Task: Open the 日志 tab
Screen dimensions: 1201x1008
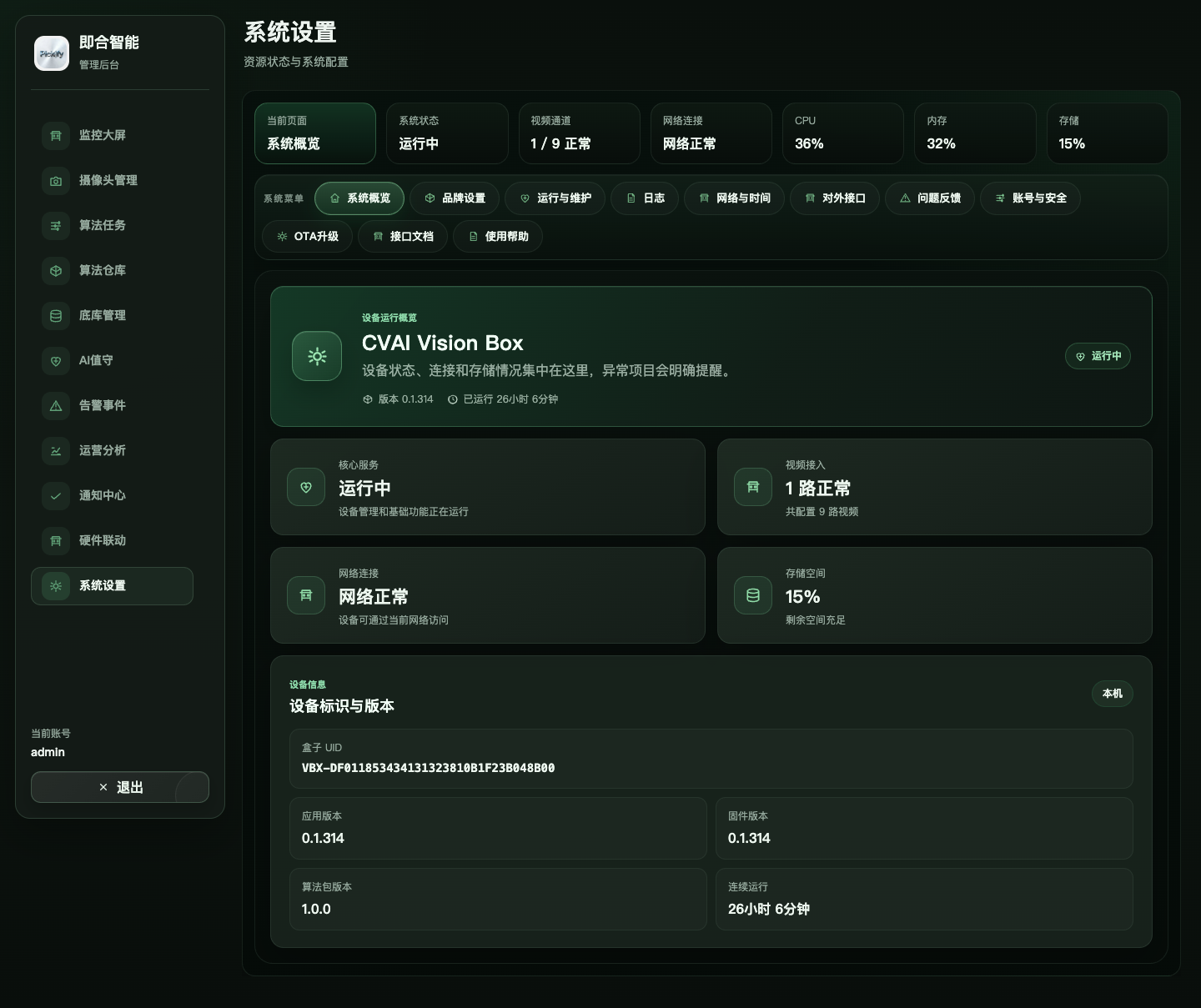Action: coord(646,198)
